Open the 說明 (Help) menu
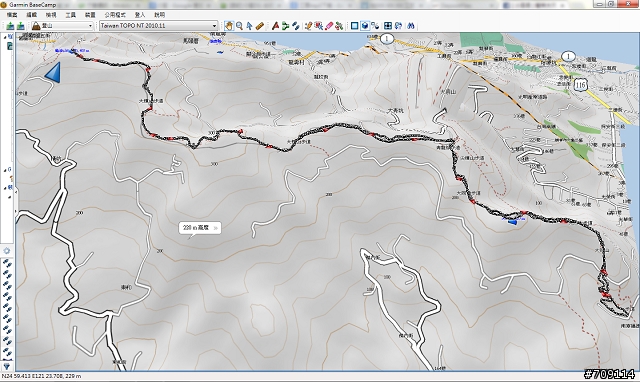 coord(160,15)
